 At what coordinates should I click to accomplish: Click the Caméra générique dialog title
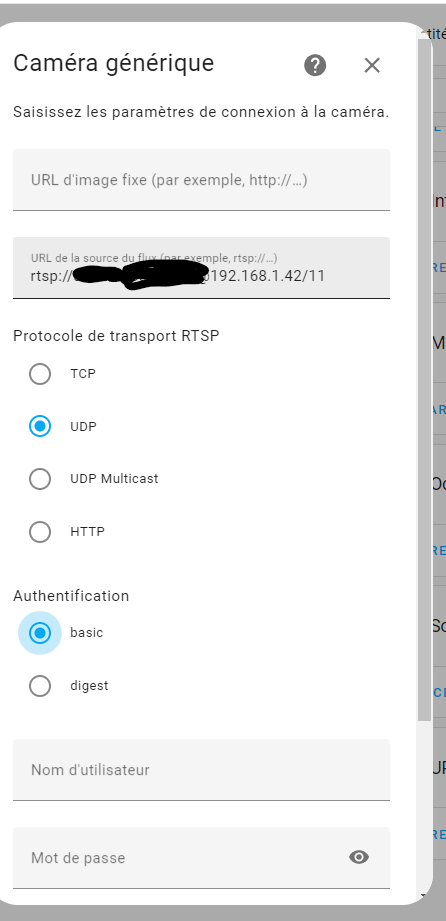(x=113, y=63)
